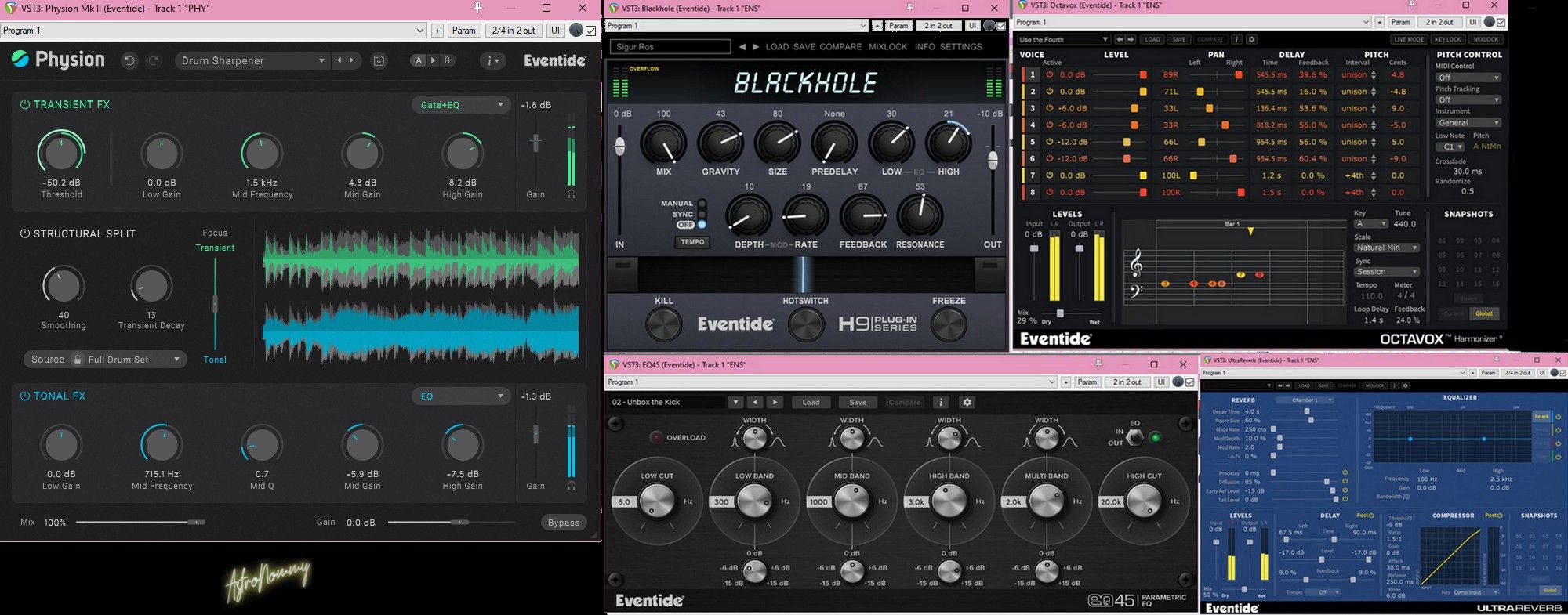Viewport: 1568px width, 615px height.
Task: Click the Physion Bypass button
Action: point(564,523)
